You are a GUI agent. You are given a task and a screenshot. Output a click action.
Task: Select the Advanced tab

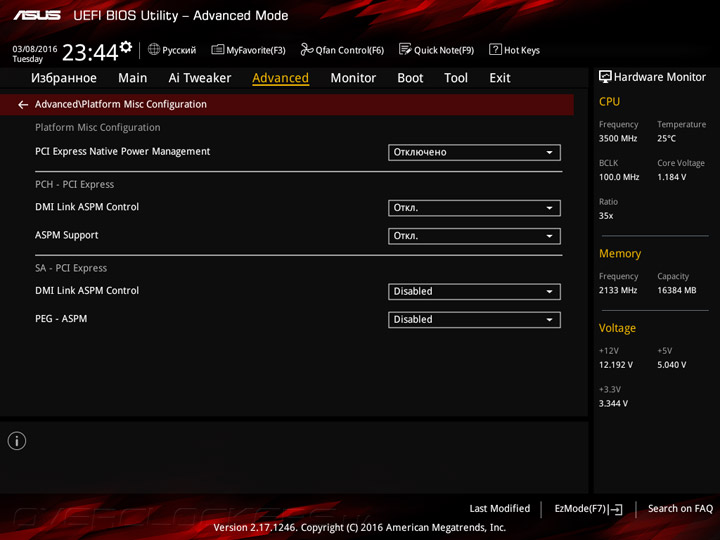click(281, 78)
